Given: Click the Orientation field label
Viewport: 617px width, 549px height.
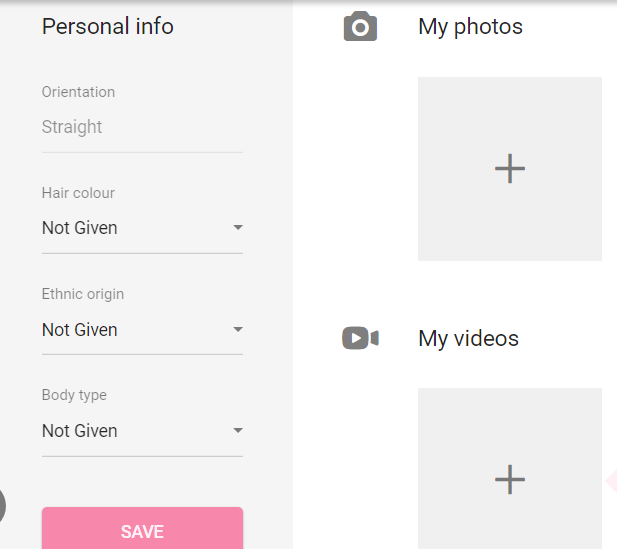Looking at the screenshot, I should coord(78,92).
